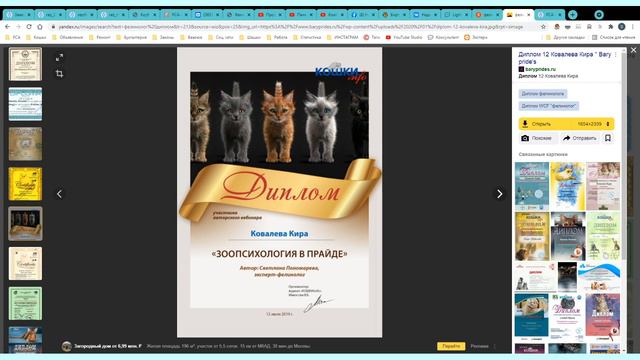Image resolution: width=640 pixels, height=360 pixels.
Task: Search similar images with Похожие button
Action: point(537,138)
